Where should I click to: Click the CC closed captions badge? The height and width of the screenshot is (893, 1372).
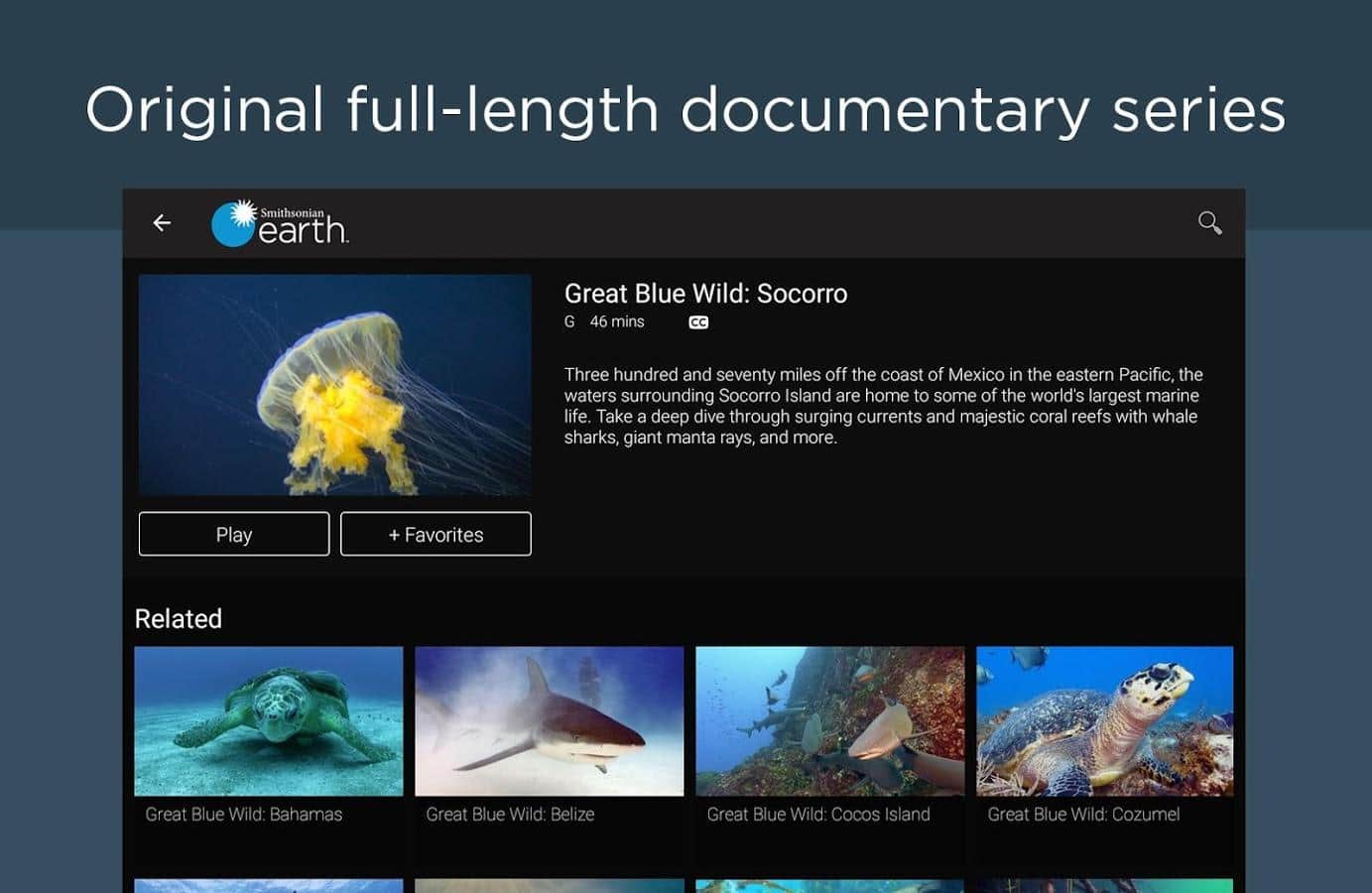(x=698, y=322)
